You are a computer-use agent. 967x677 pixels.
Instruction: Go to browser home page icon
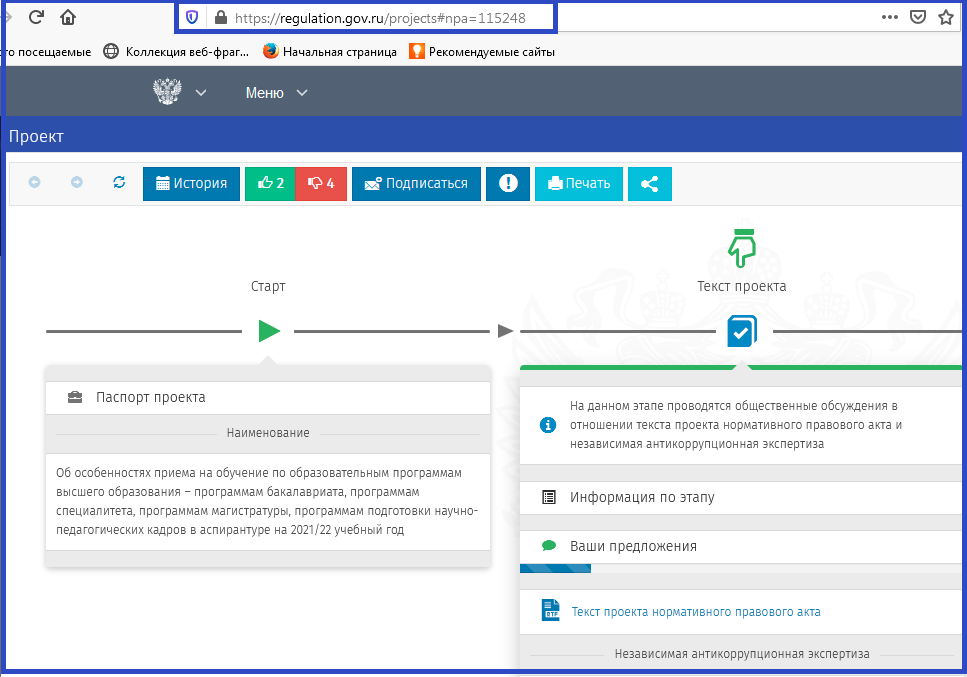coord(68,17)
